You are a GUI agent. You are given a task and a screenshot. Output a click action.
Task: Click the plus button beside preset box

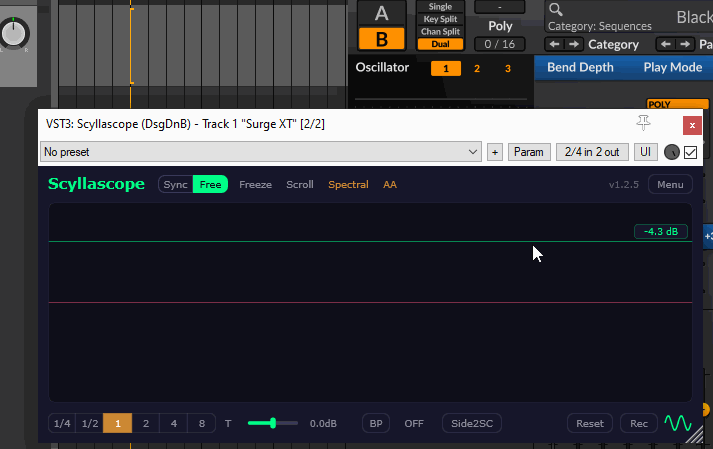point(494,152)
